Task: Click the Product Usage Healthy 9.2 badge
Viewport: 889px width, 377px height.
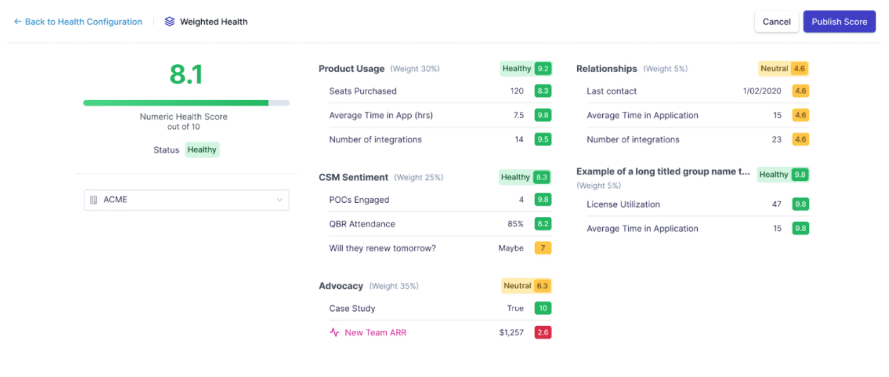Action: point(526,69)
